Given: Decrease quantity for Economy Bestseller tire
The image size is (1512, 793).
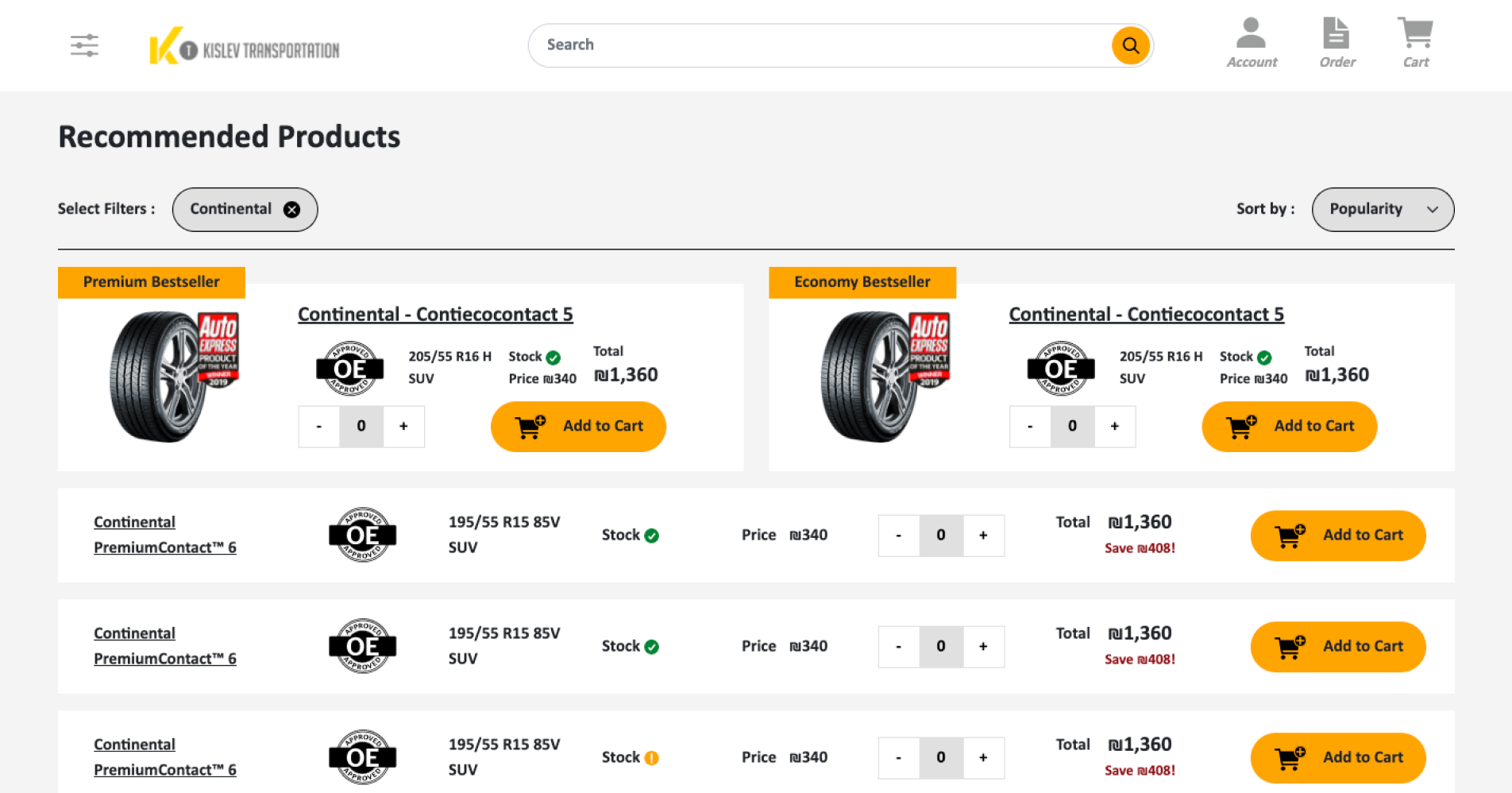Looking at the screenshot, I should [x=1030, y=427].
